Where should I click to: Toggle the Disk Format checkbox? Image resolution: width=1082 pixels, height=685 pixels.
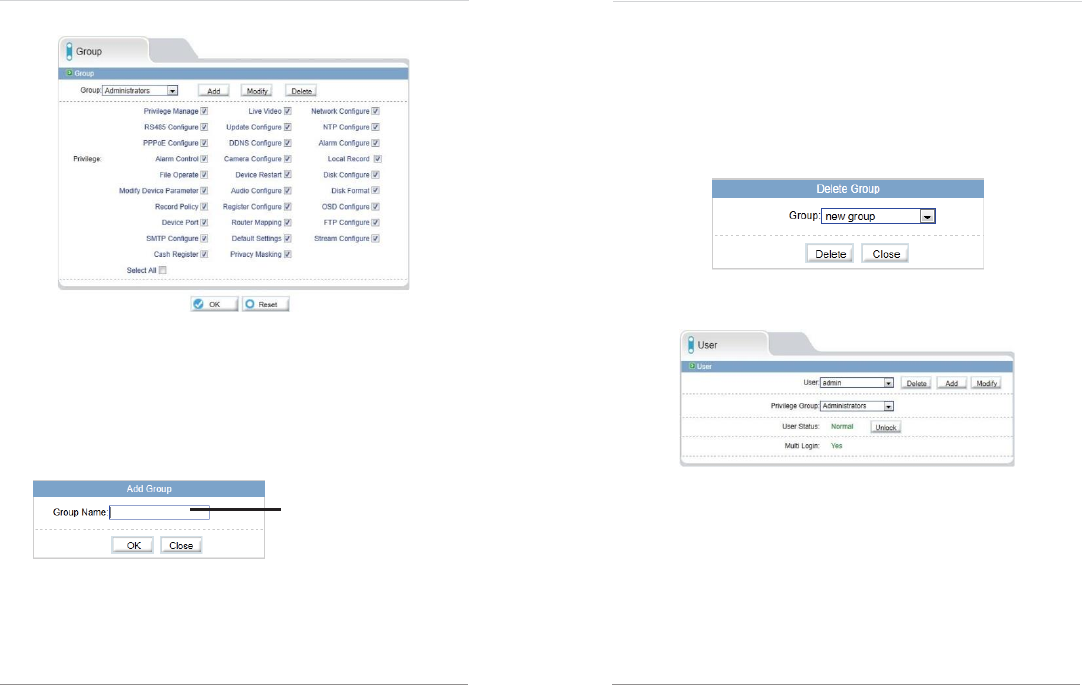(x=375, y=190)
